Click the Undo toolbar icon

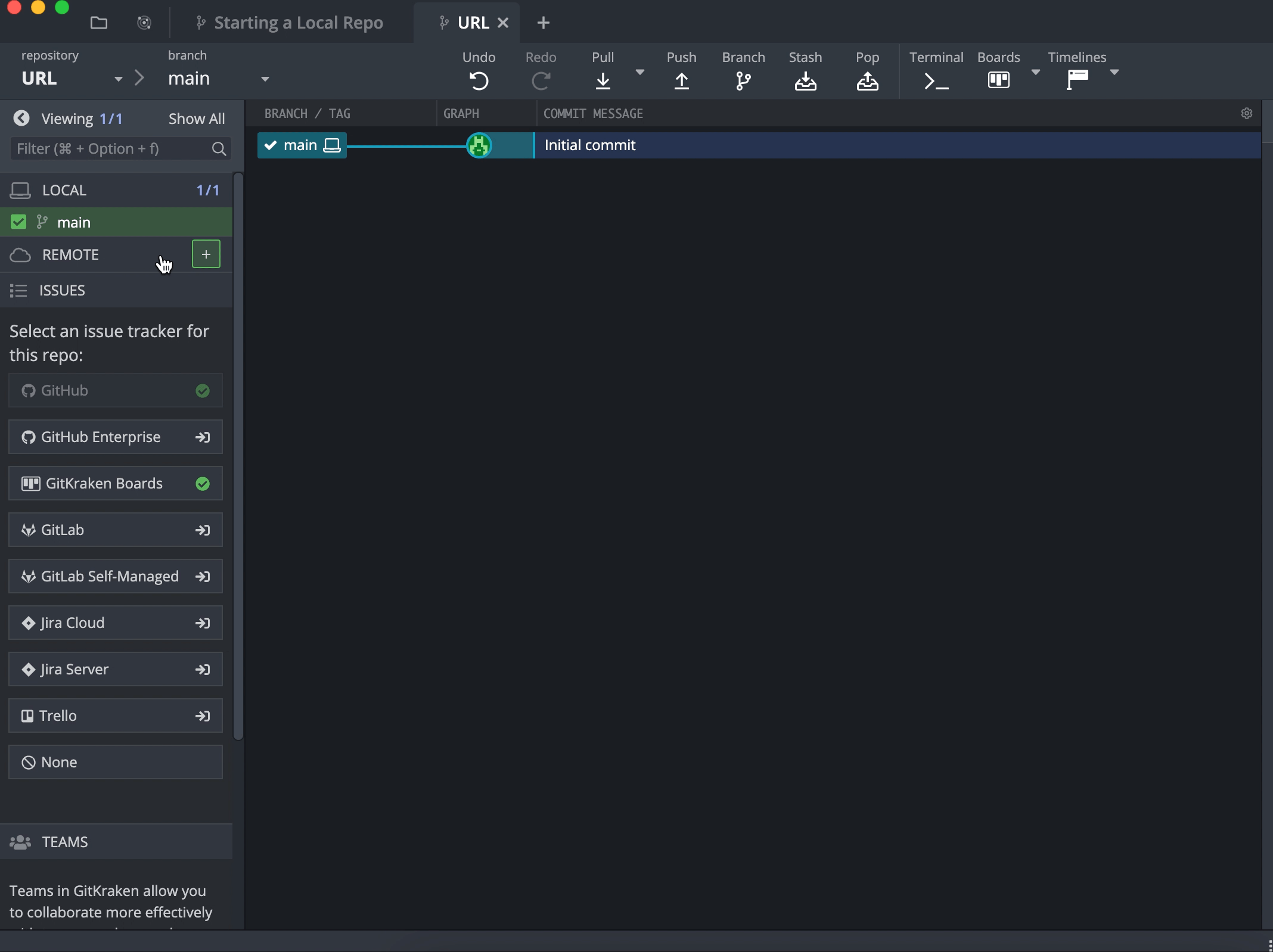tap(479, 80)
